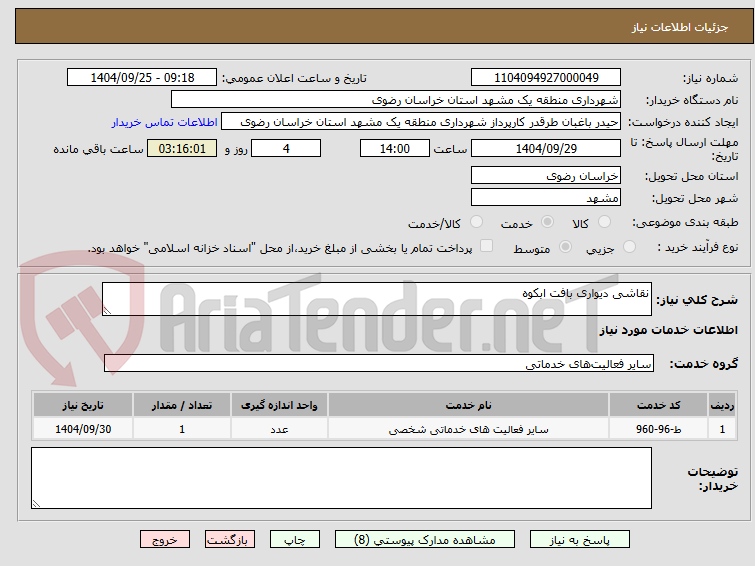Click the need date cell 1404/09/30

tap(83, 429)
